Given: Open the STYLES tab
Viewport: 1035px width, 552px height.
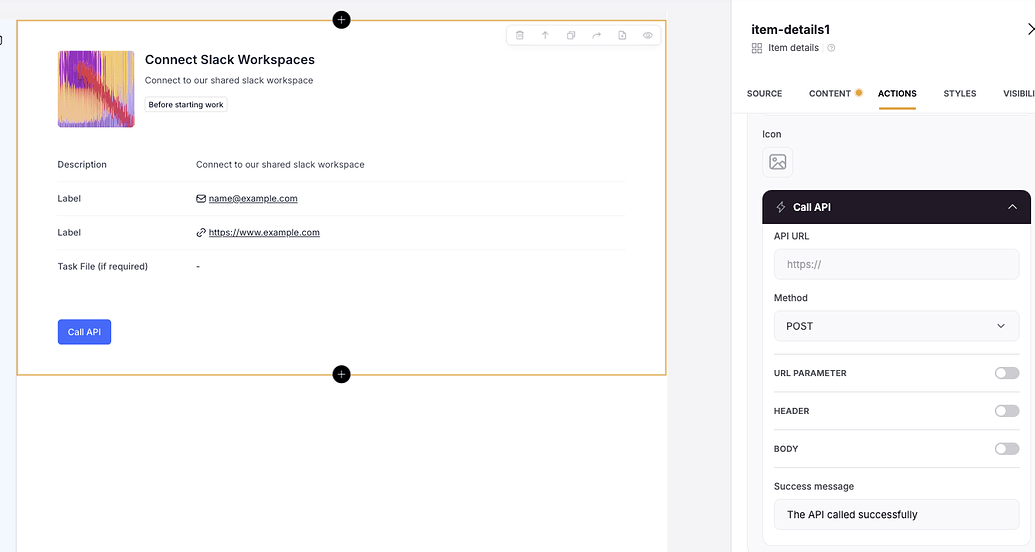Looking at the screenshot, I should (960, 94).
